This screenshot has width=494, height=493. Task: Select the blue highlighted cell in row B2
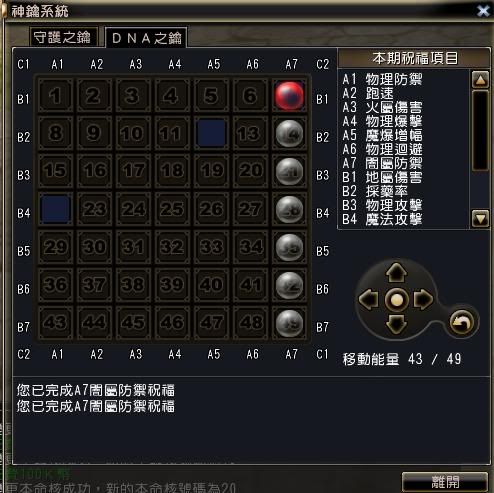click(x=211, y=133)
